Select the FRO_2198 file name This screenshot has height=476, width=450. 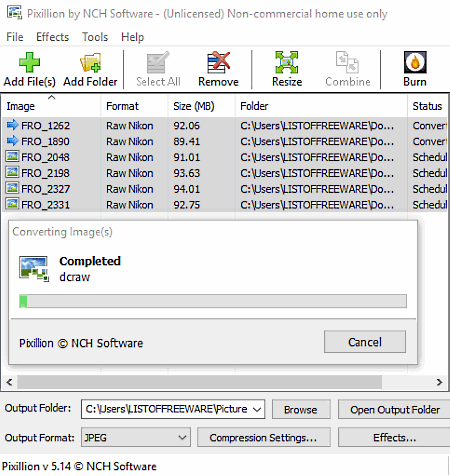(46, 173)
